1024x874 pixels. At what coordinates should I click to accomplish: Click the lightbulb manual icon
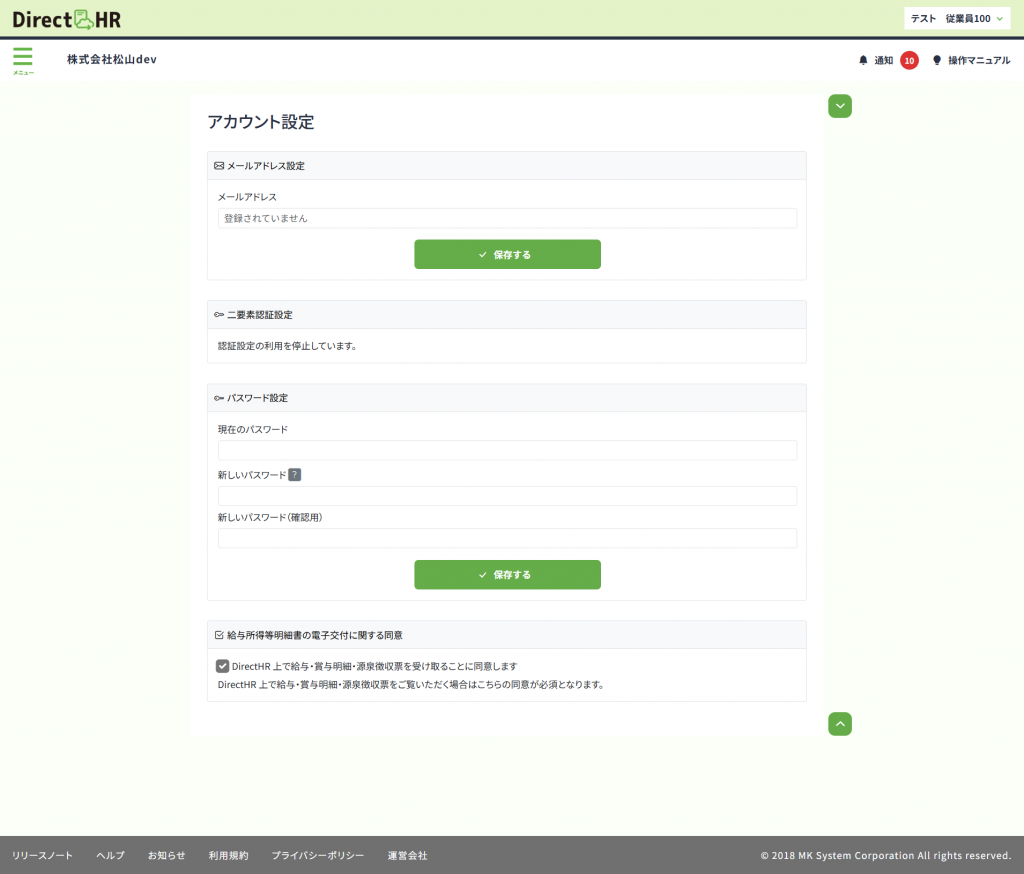(937, 60)
